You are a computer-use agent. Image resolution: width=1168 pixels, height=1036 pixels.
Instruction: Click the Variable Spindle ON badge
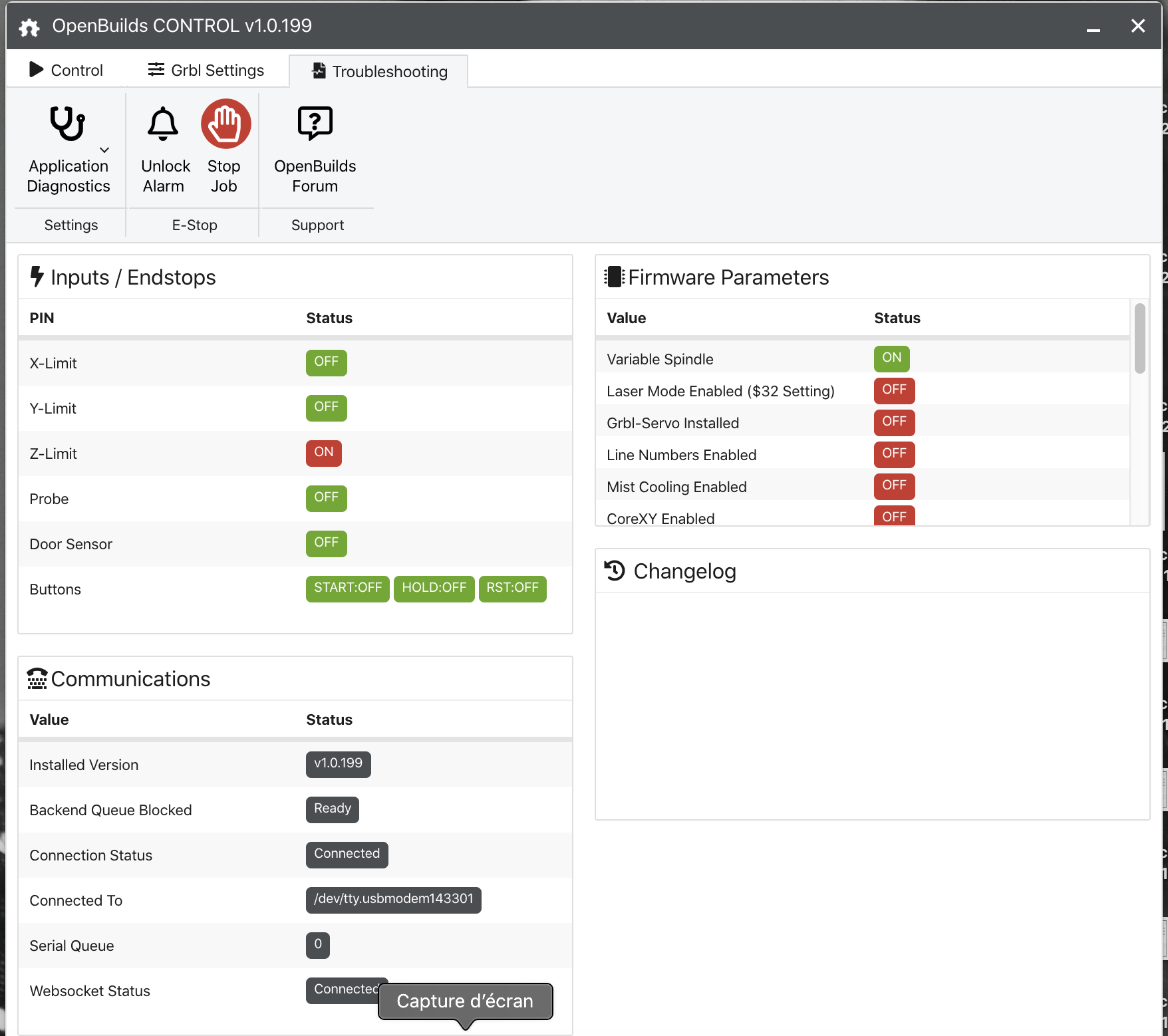(x=892, y=358)
